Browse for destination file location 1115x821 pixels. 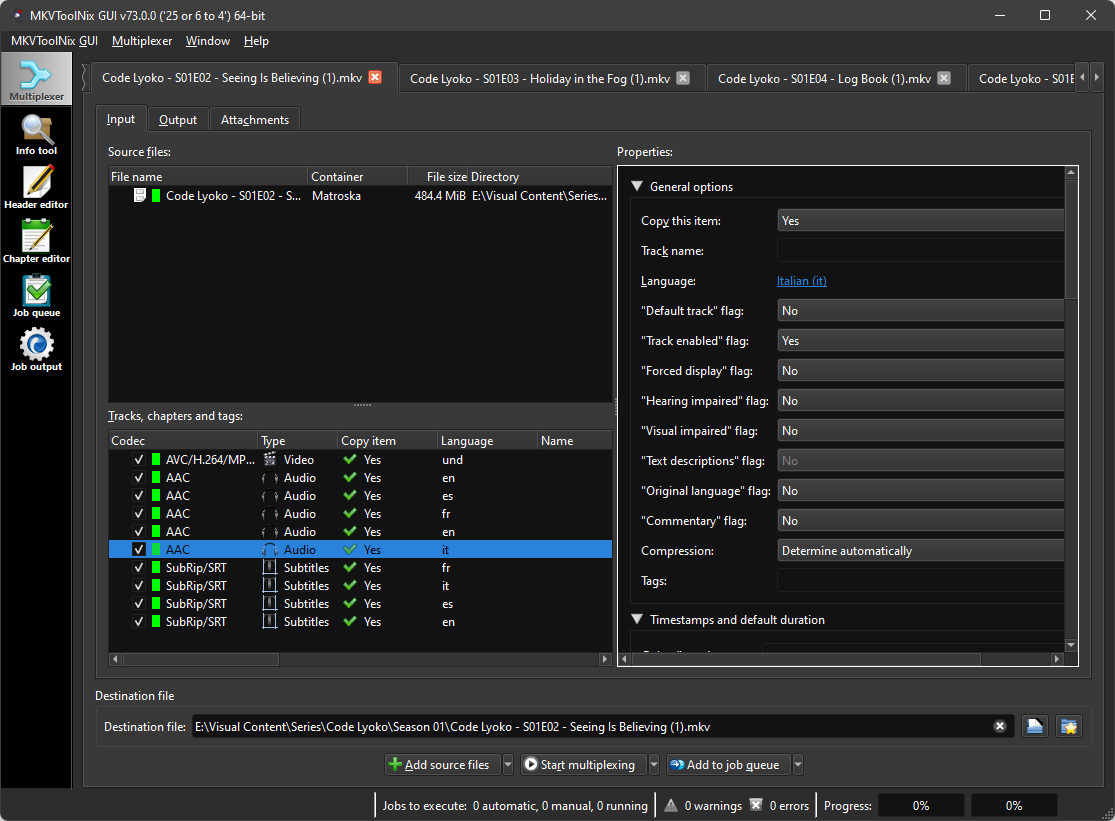click(1035, 727)
